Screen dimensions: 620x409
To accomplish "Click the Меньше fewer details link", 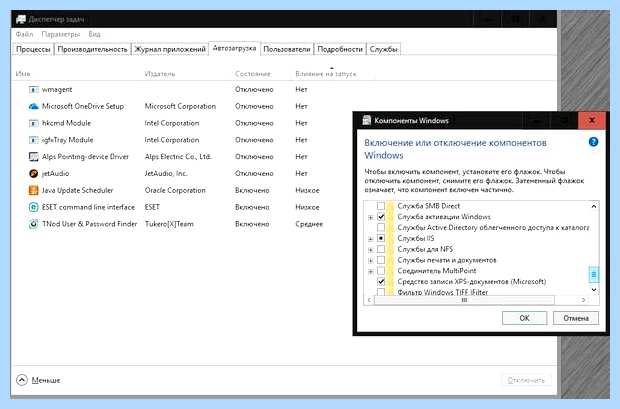I will tap(46, 381).
